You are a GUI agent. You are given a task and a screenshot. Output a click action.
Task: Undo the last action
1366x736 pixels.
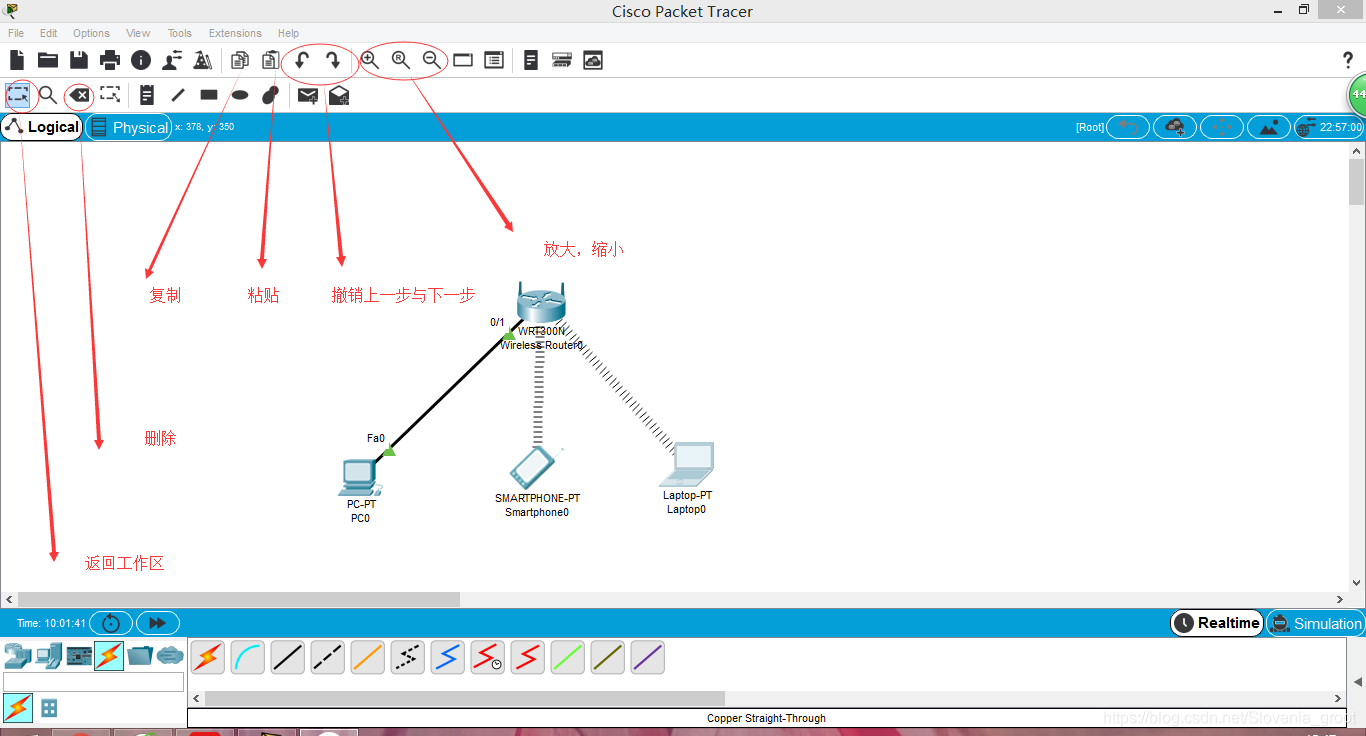302,61
